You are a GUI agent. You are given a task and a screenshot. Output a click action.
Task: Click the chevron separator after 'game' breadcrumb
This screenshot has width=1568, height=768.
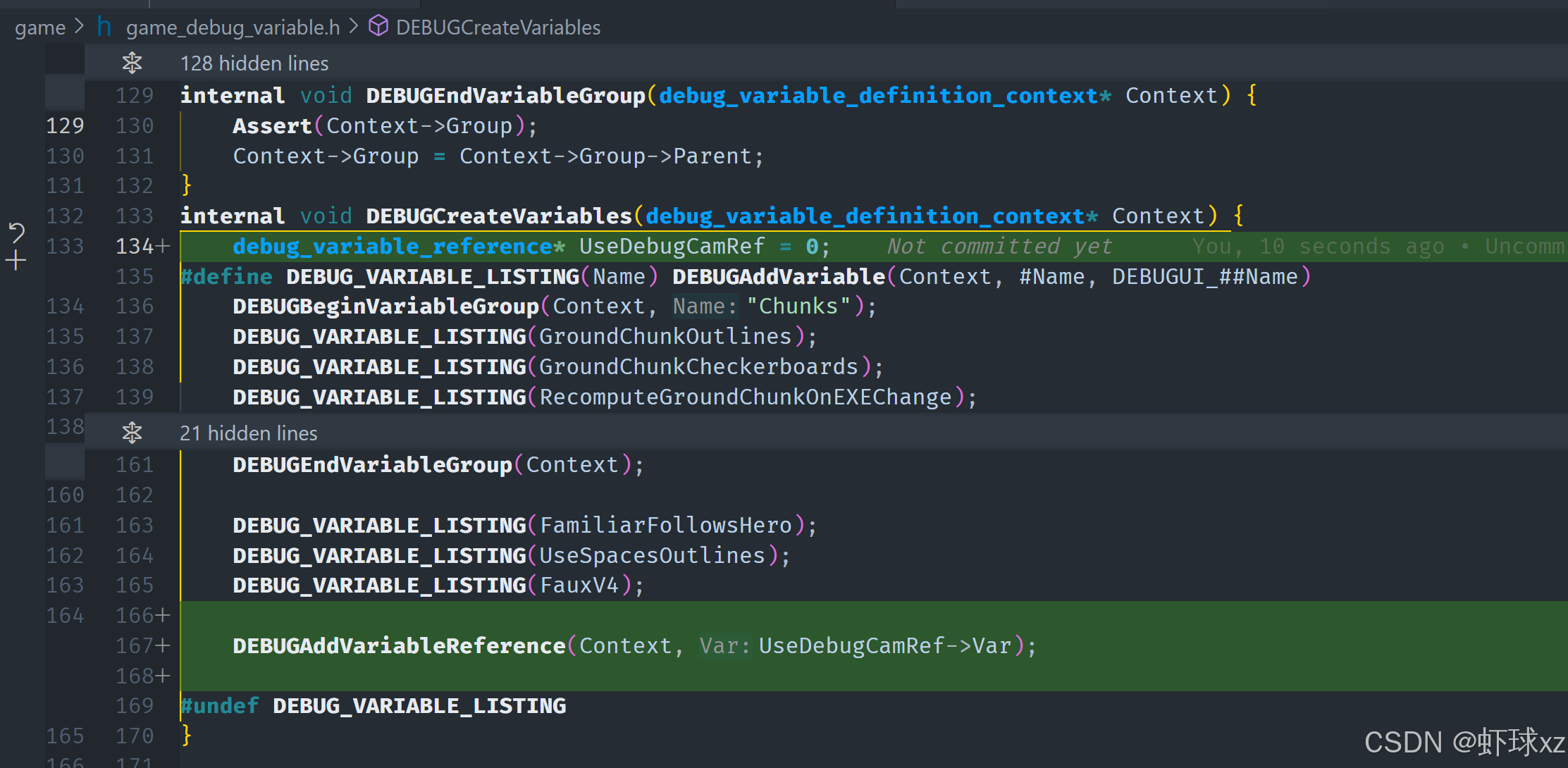pyautogui.click(x=79, y=27)
